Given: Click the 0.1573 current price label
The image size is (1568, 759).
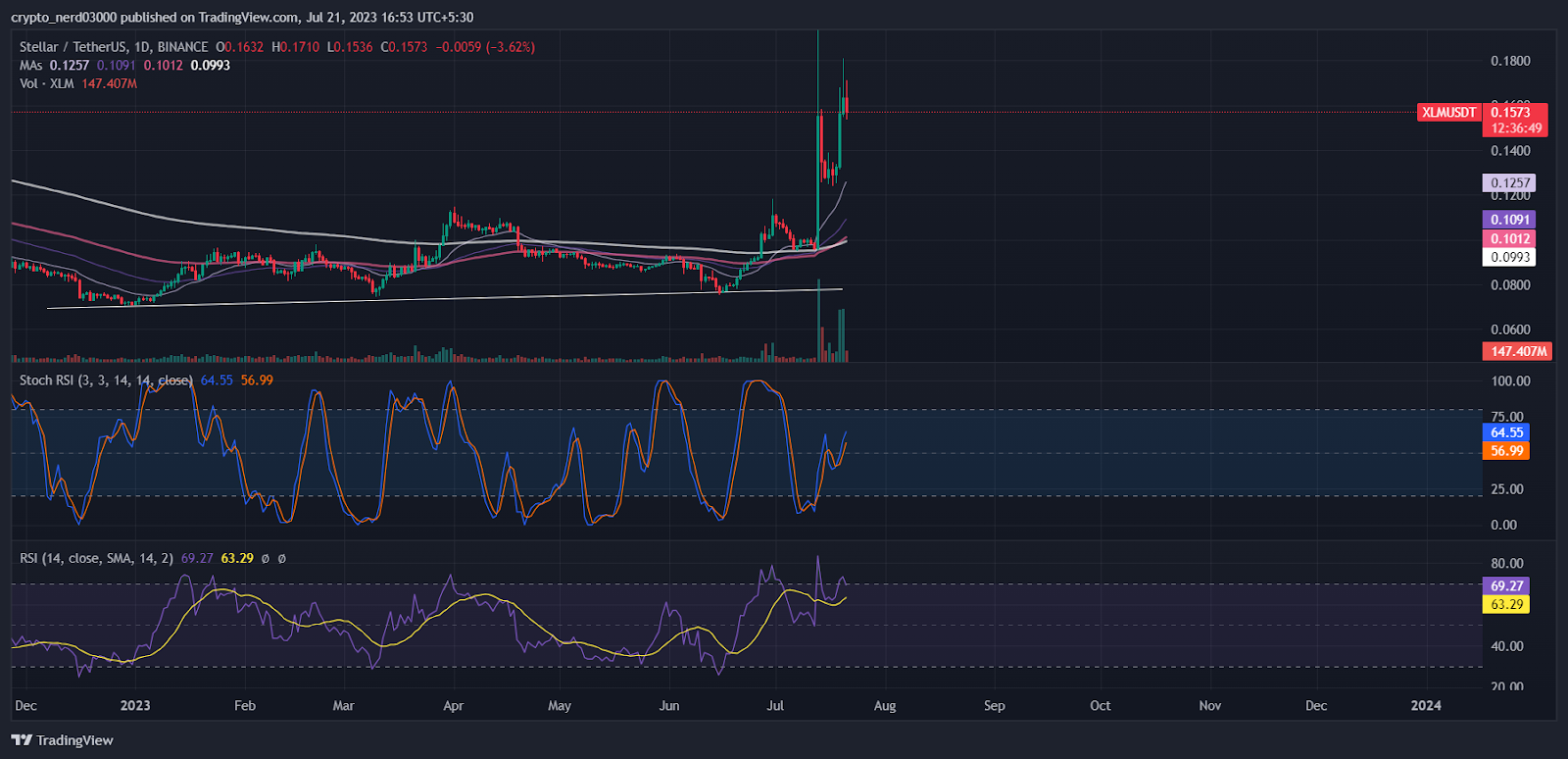Looking at the screenshot, I should point(1510,113).
